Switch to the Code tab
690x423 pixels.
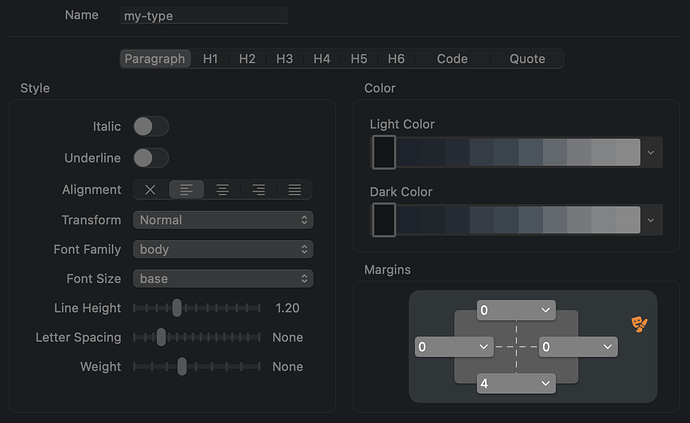pos(452,59)
